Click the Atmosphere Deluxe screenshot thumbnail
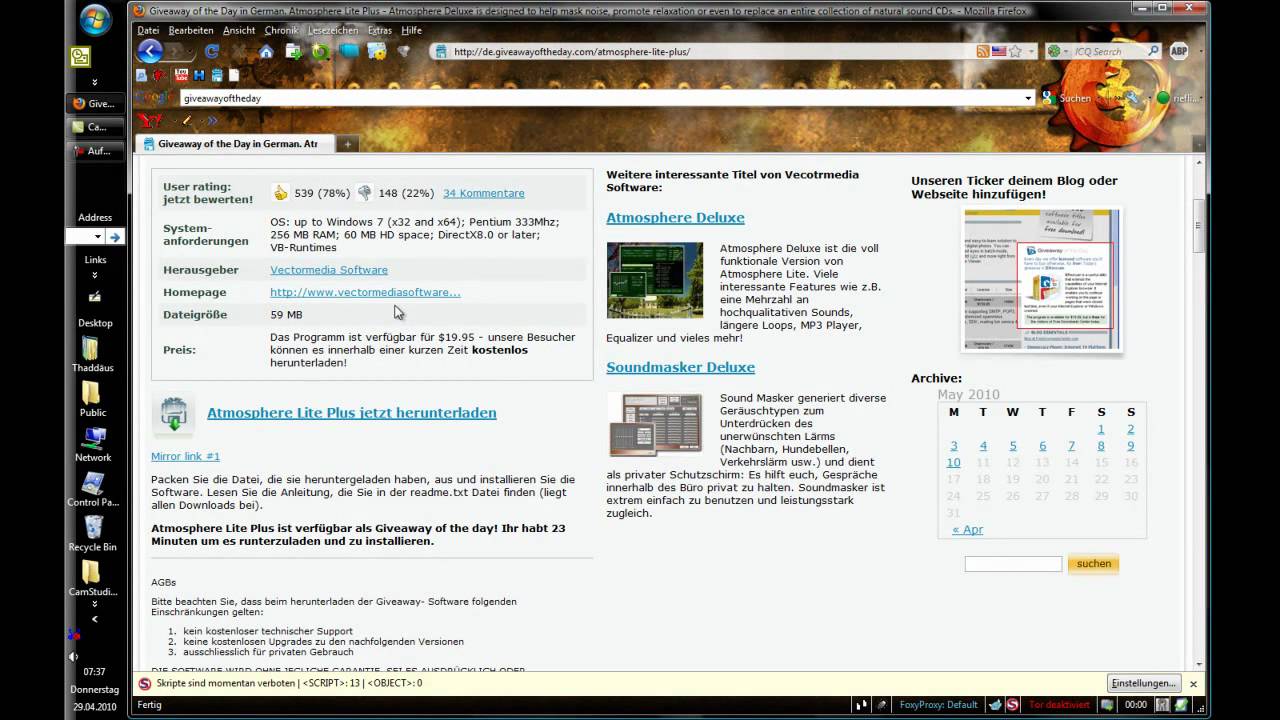Screen dimensions: 1280x720 pos(655,280)
